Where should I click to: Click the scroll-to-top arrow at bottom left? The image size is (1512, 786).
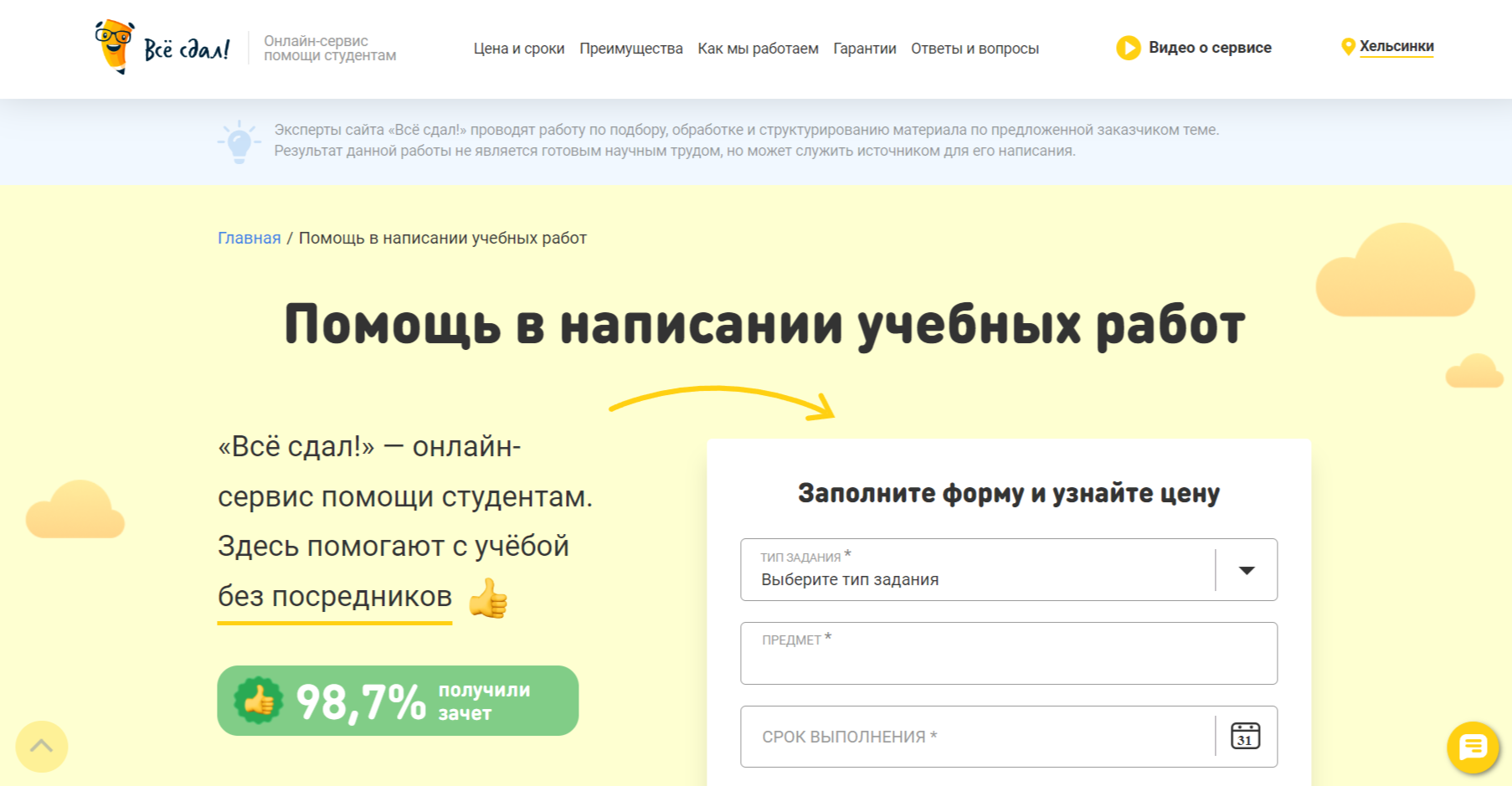[x=41, y=746]
